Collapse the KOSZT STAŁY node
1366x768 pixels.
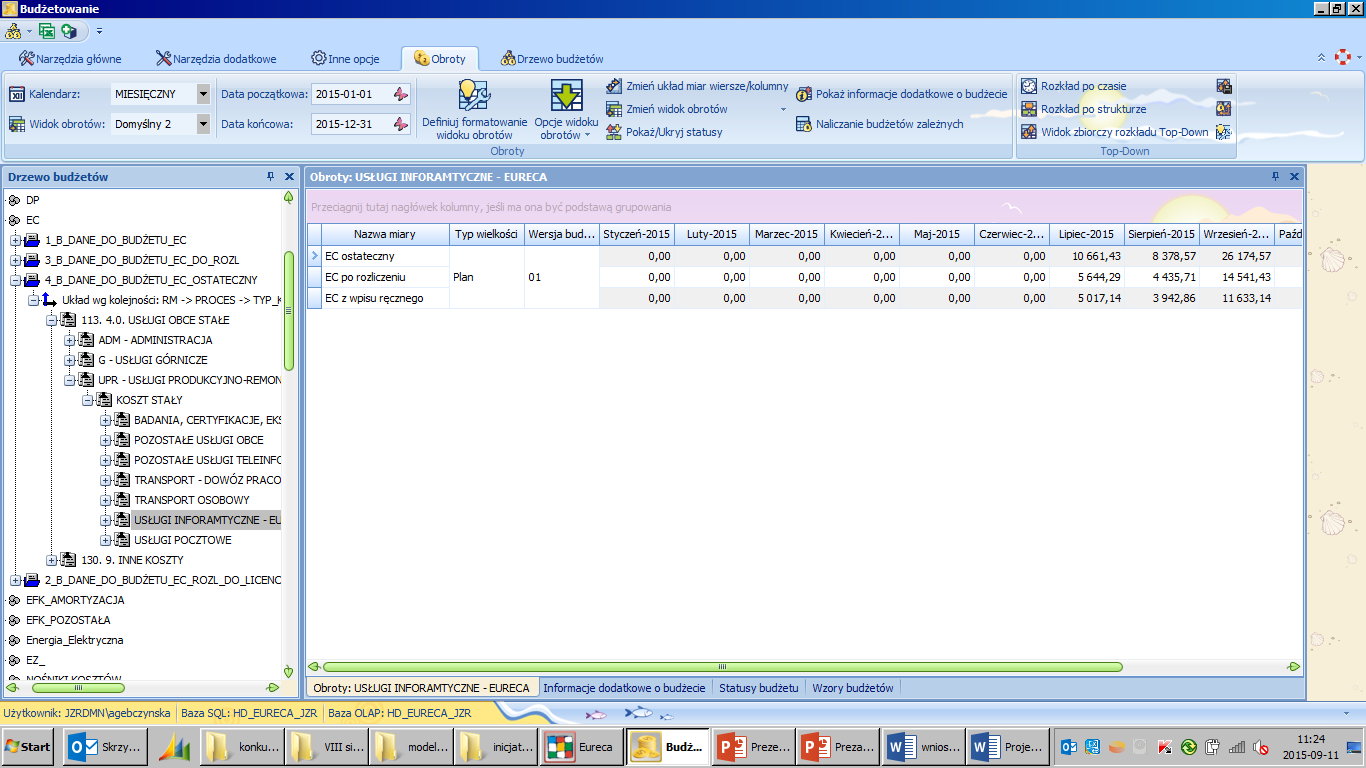87,400
